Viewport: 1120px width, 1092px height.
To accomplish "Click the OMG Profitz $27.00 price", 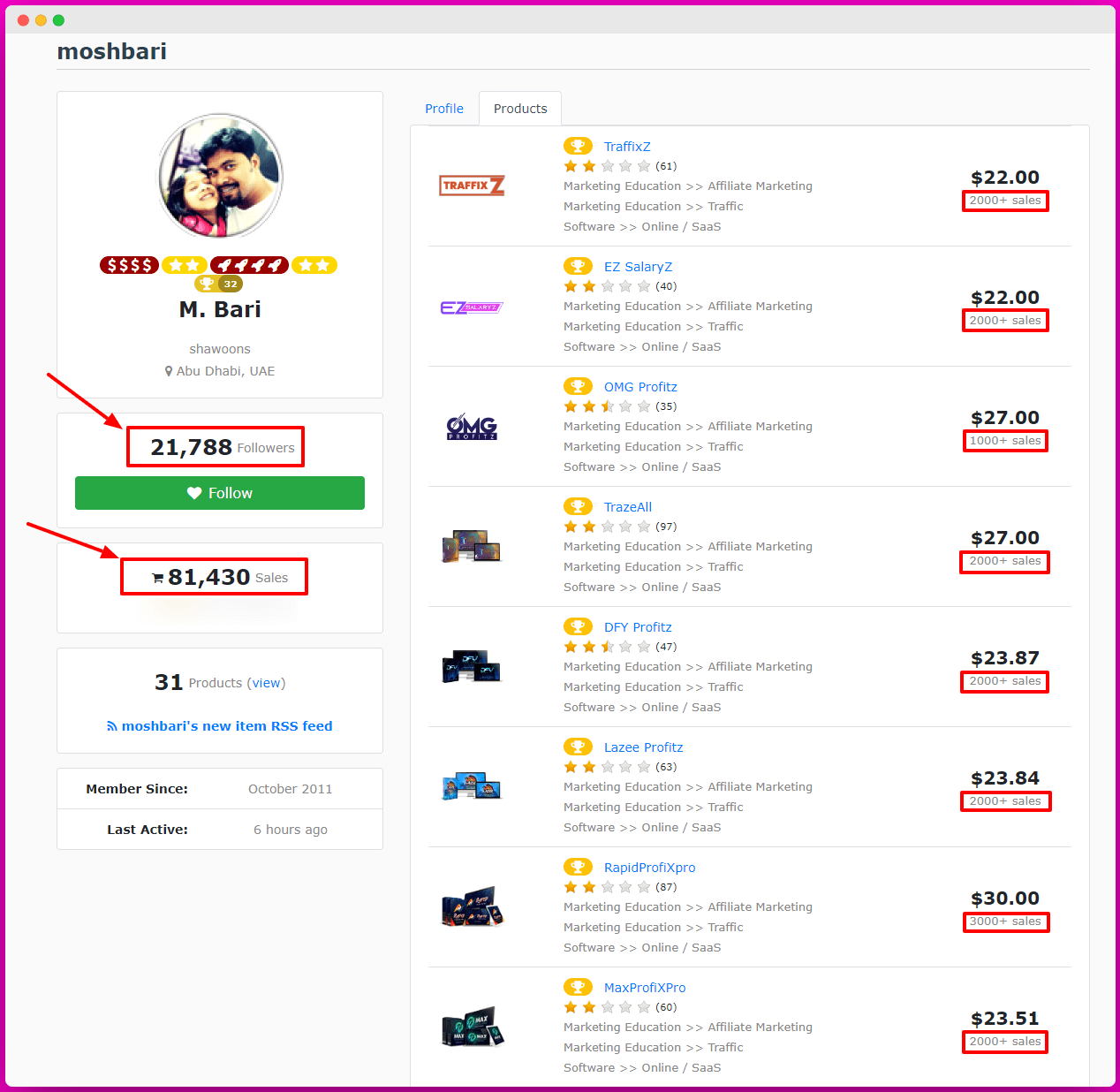I will point(1005,418).
